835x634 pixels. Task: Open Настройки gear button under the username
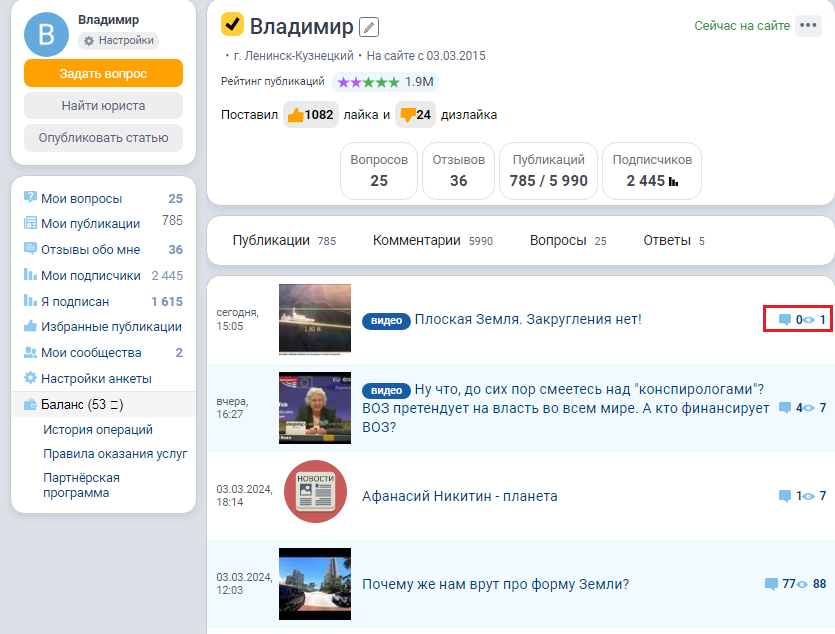pyautogui.click(x=118, y=41)
